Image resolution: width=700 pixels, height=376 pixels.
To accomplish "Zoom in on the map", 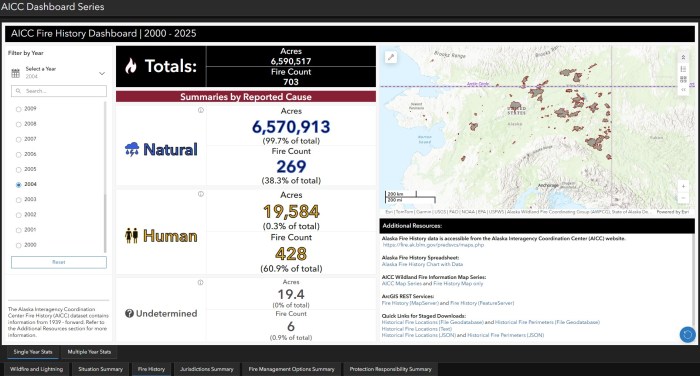I will coord(683,186).
